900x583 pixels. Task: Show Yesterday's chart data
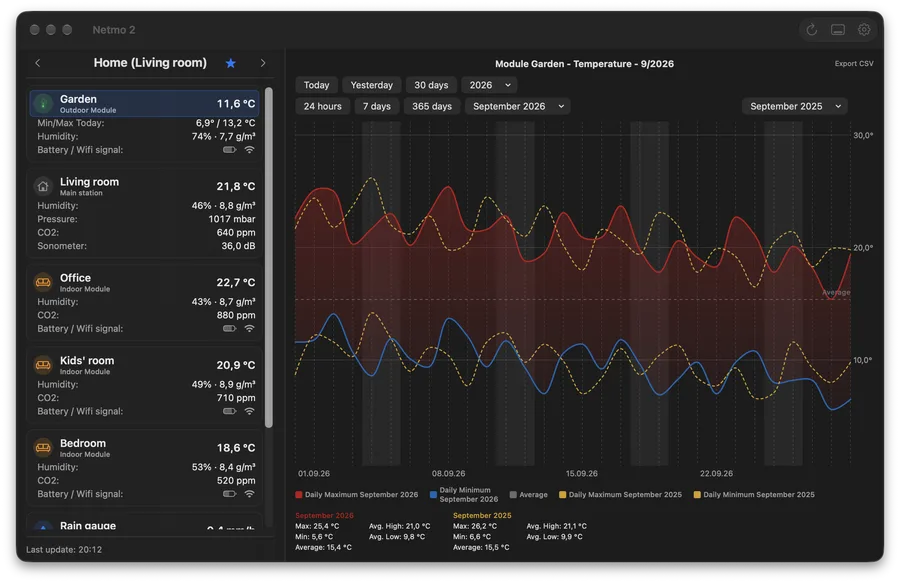[x=371, y=85]
